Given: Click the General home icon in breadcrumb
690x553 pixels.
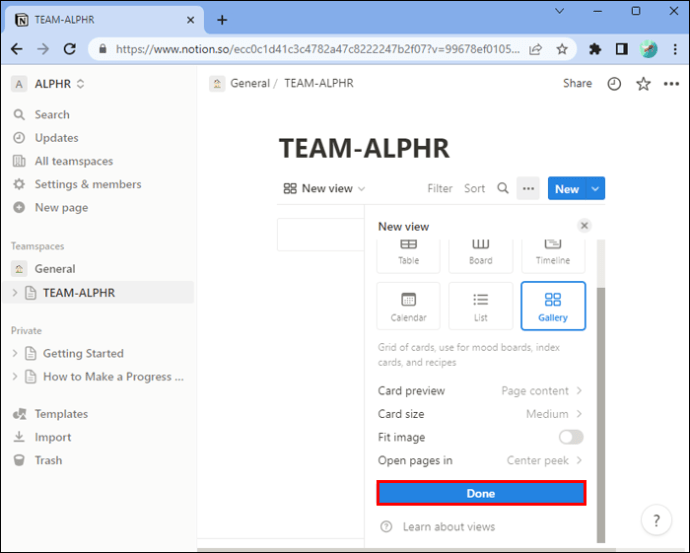Looking at the screenshot, I should [217, 84].
